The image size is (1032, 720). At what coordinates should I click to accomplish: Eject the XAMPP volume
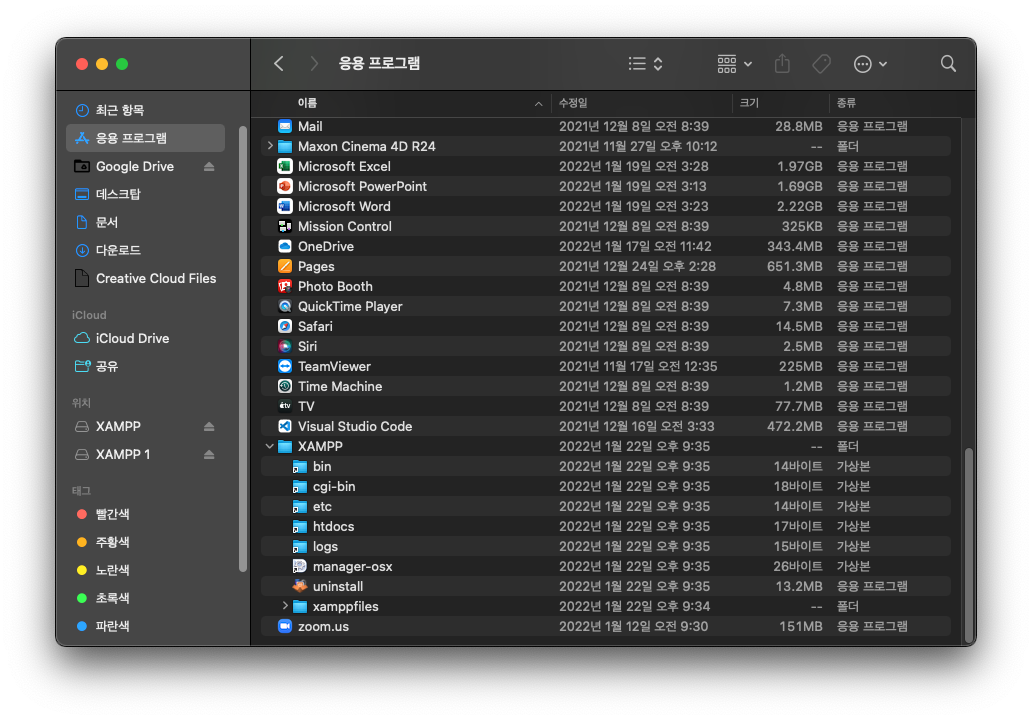pos(209,426)
